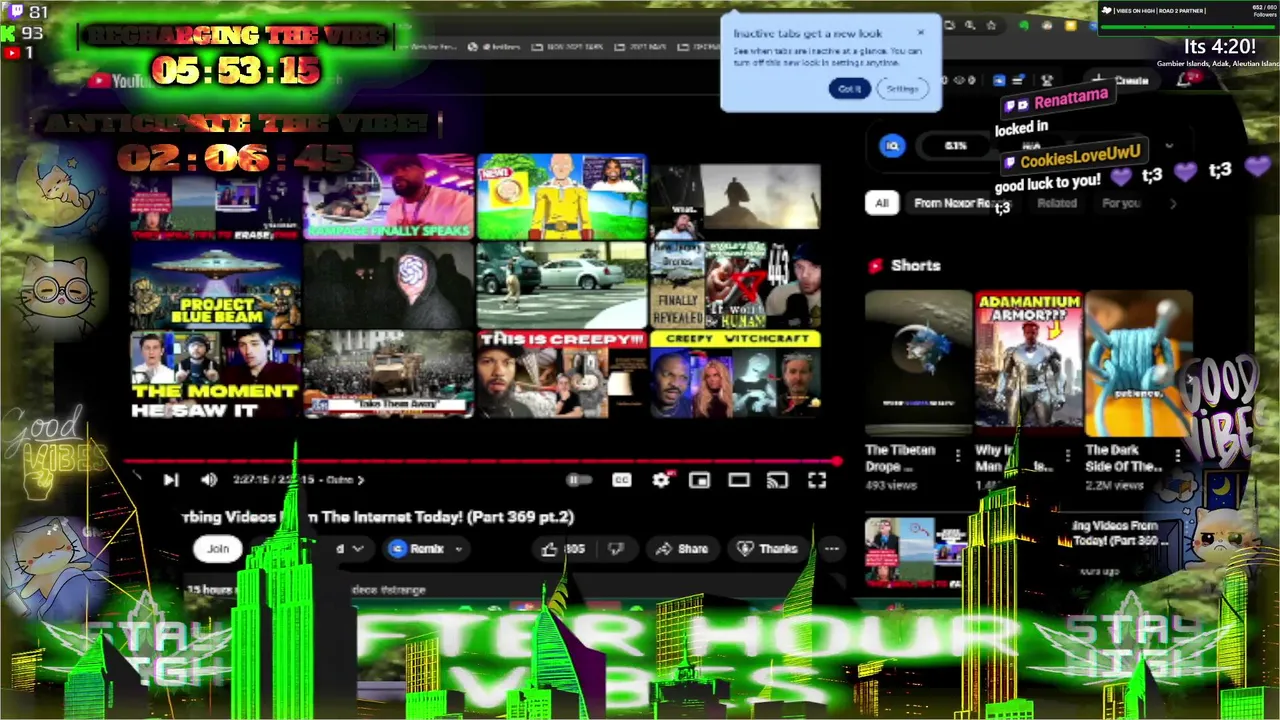Click the green extension icon in browser toolbar
The height and width of the screenshot is (720, 1280).
1023,25
